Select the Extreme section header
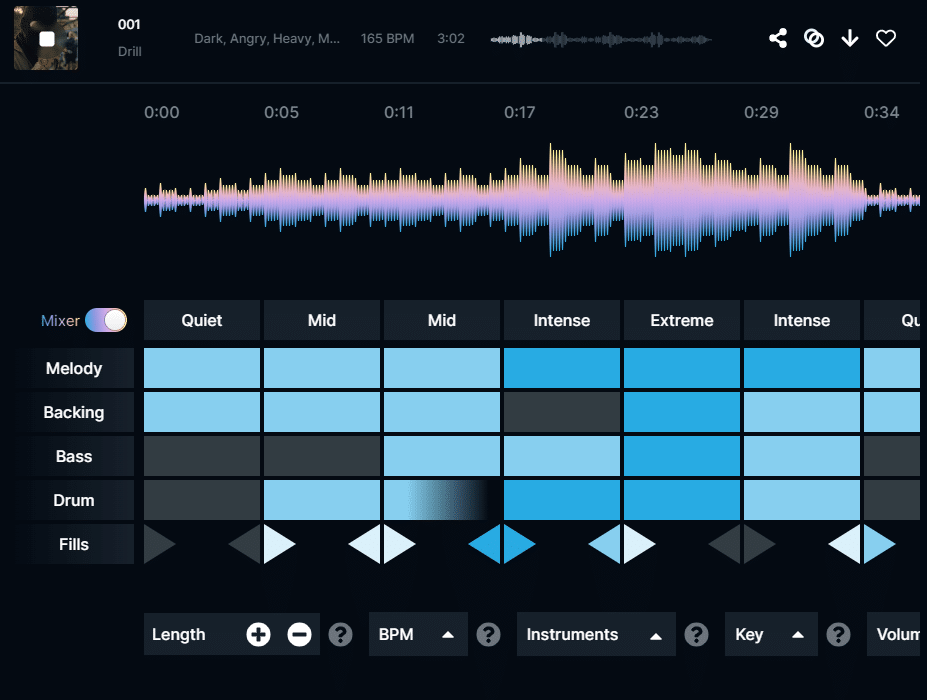This screenshot has width=927, height=700. [x=682, y=320]
